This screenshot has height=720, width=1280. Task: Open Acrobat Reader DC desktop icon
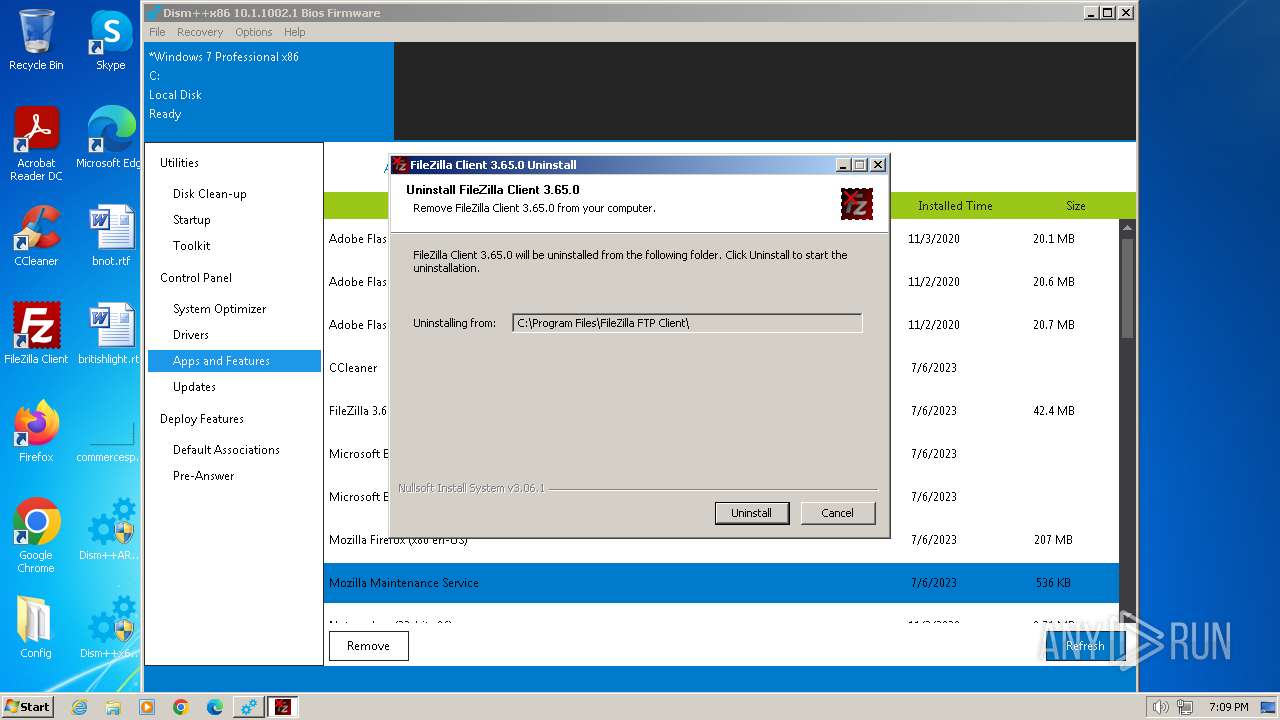pos(36,144)
